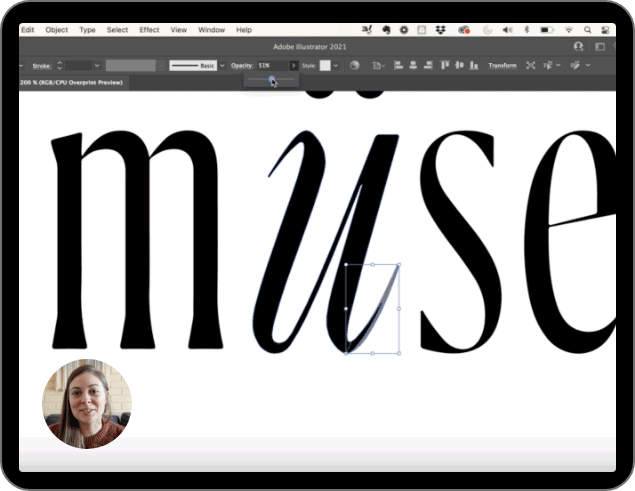Click the letter m shape on canvas
The height and width of the screenshot is (491, 635).
point(138,239)
